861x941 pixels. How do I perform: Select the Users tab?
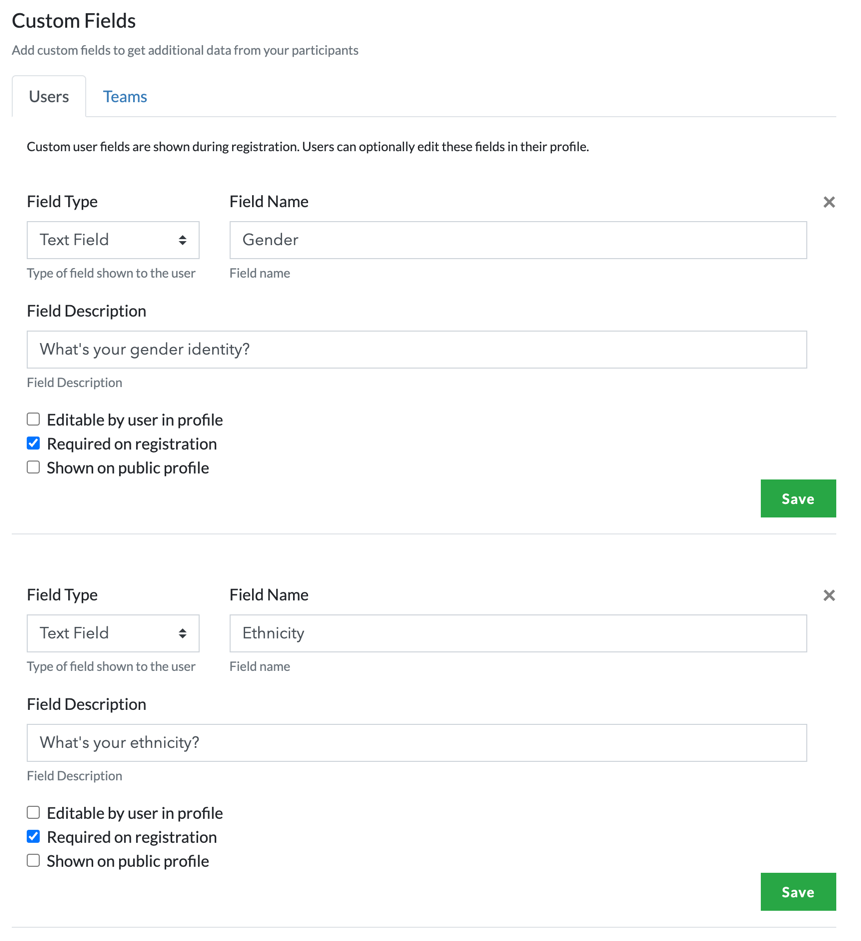pyautogui.click(x=49, y=97)
